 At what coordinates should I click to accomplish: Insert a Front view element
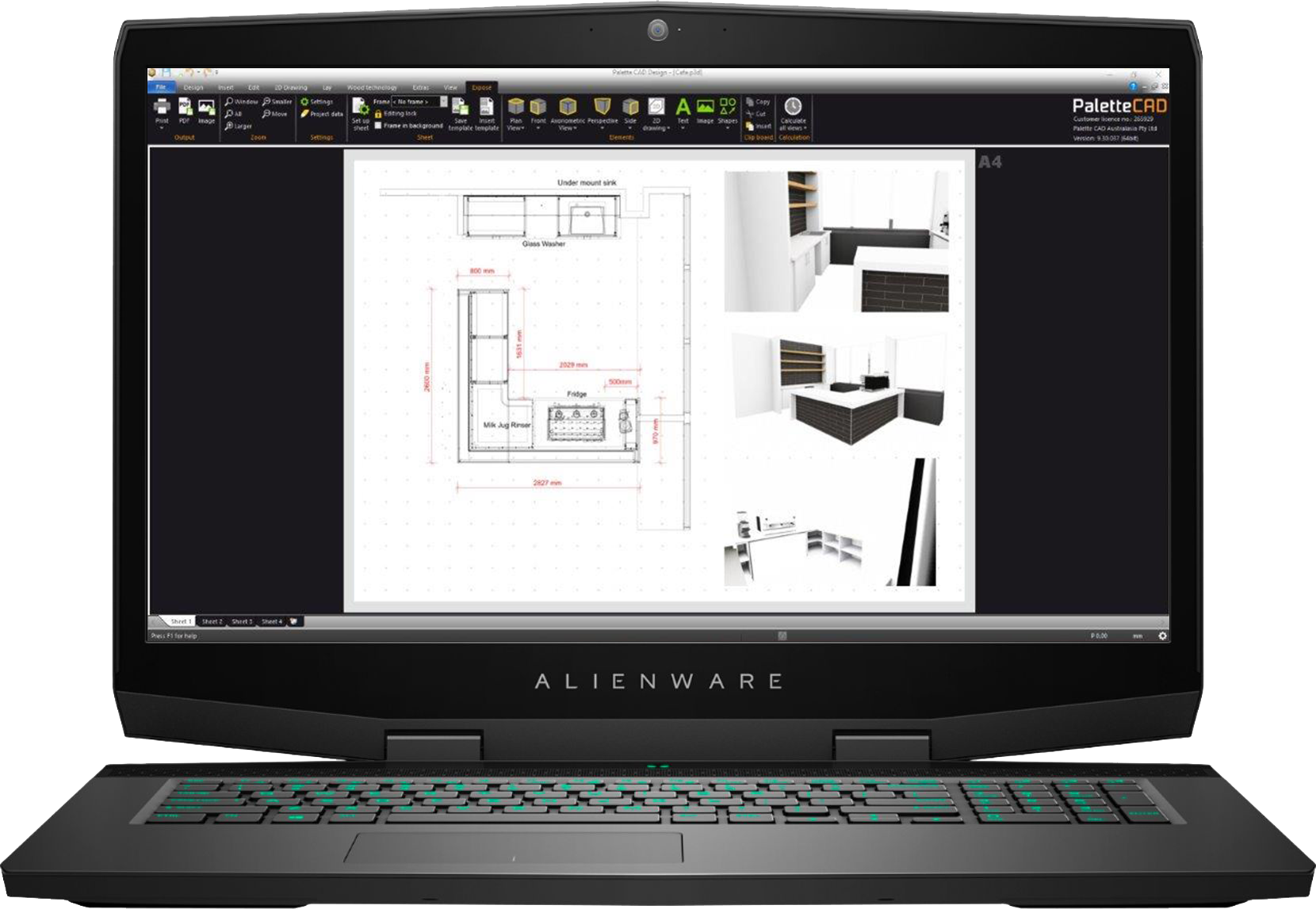[538, 111]
